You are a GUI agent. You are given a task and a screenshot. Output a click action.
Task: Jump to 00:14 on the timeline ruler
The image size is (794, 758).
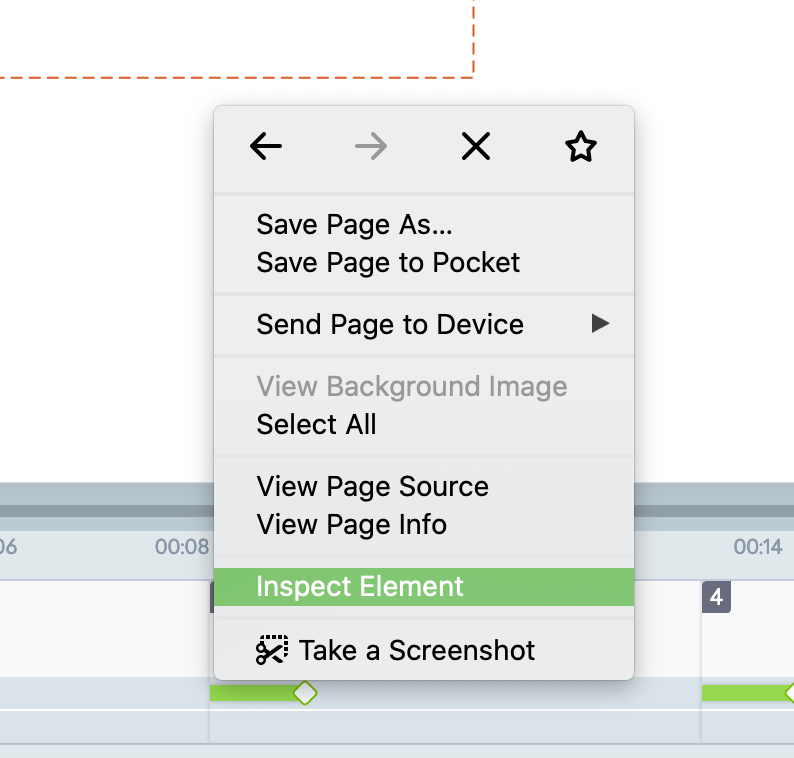tap(758, 547)
